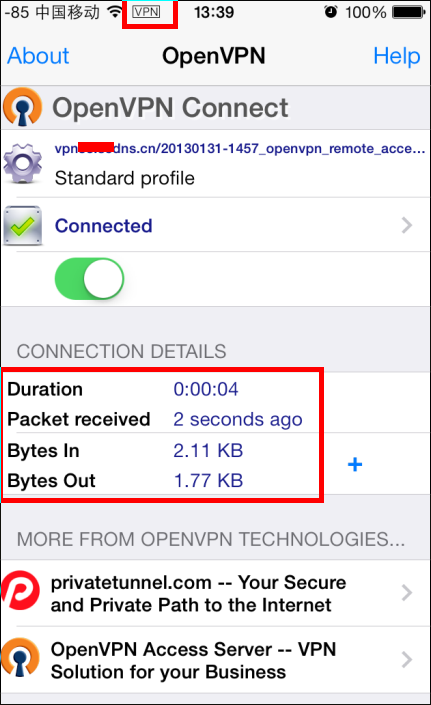Tap the Wi-Fi signal icon in status bar
431x705 pixels.
coord(116,12)
